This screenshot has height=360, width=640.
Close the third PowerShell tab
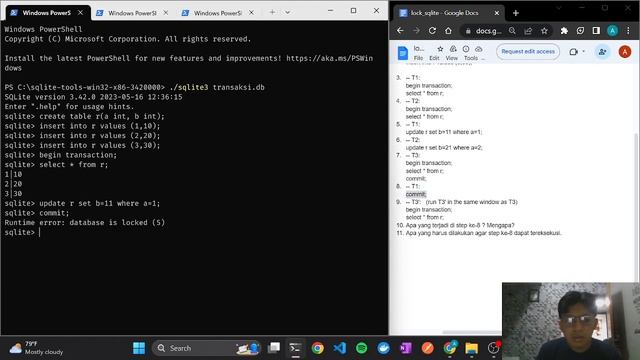[251, 13]
